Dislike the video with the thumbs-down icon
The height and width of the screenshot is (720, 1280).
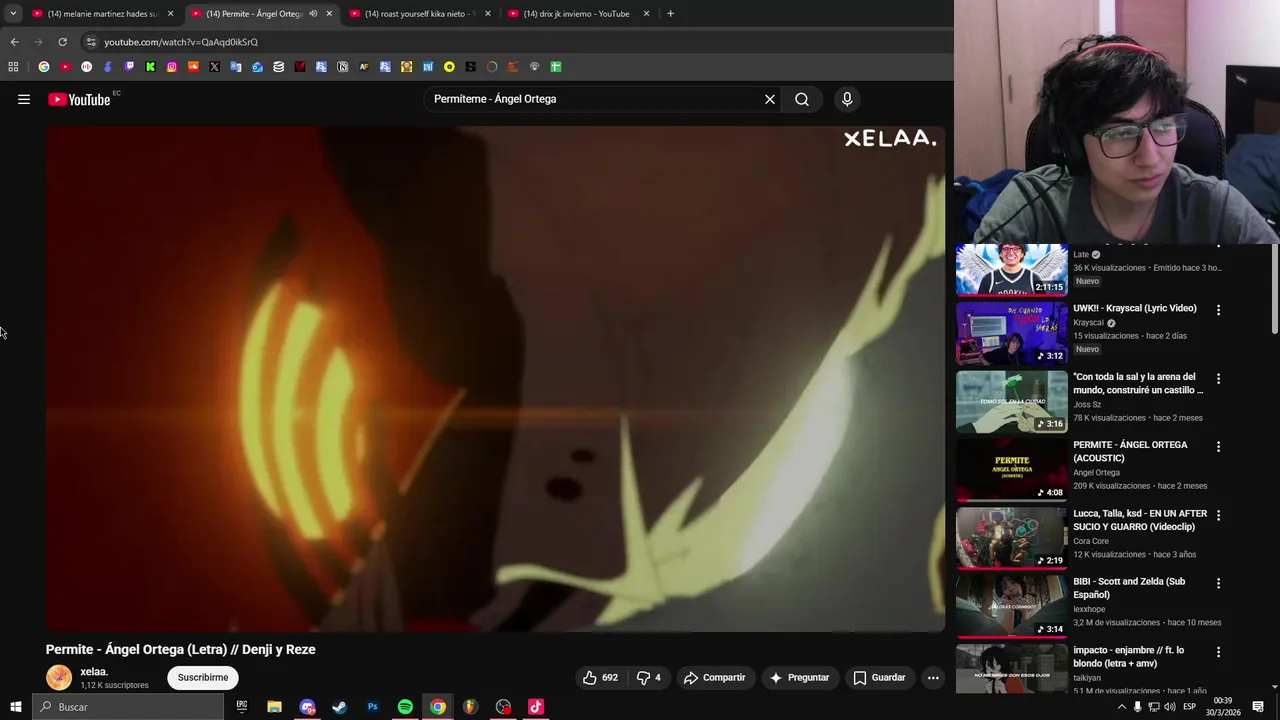[x=649, y=678]
